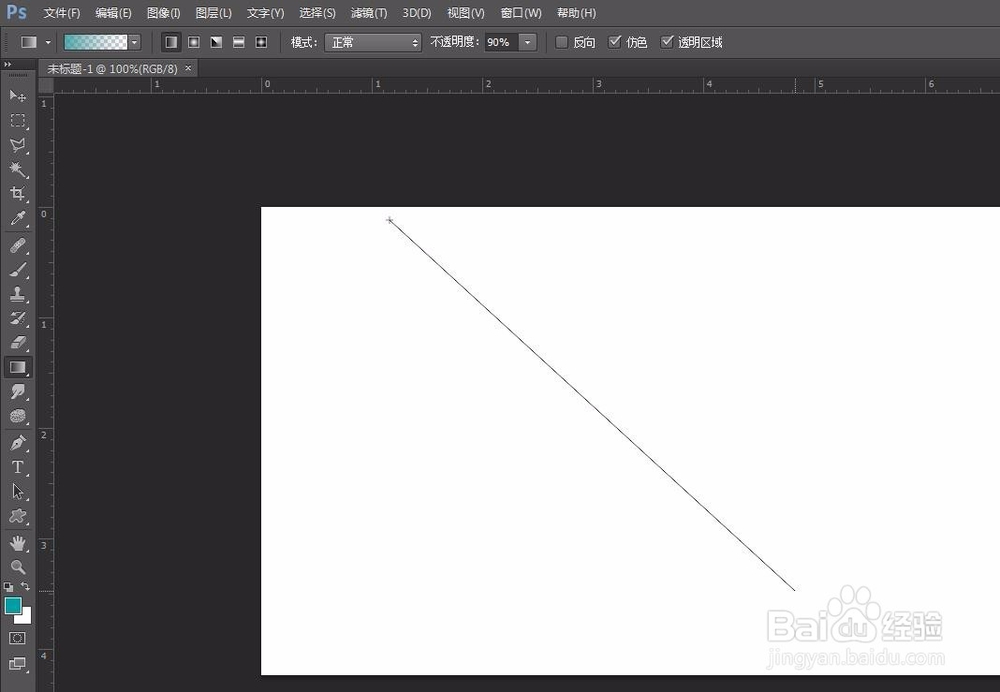The height and width of the screenshot is (692, 1000).
Task: Open the 编辑(E) menu
Action: [114, 13]
